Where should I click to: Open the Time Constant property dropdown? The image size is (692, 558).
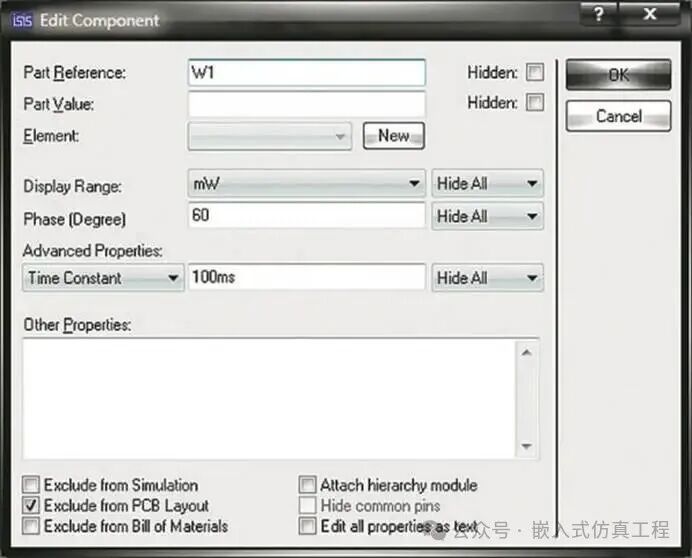[x=103, y=278]
